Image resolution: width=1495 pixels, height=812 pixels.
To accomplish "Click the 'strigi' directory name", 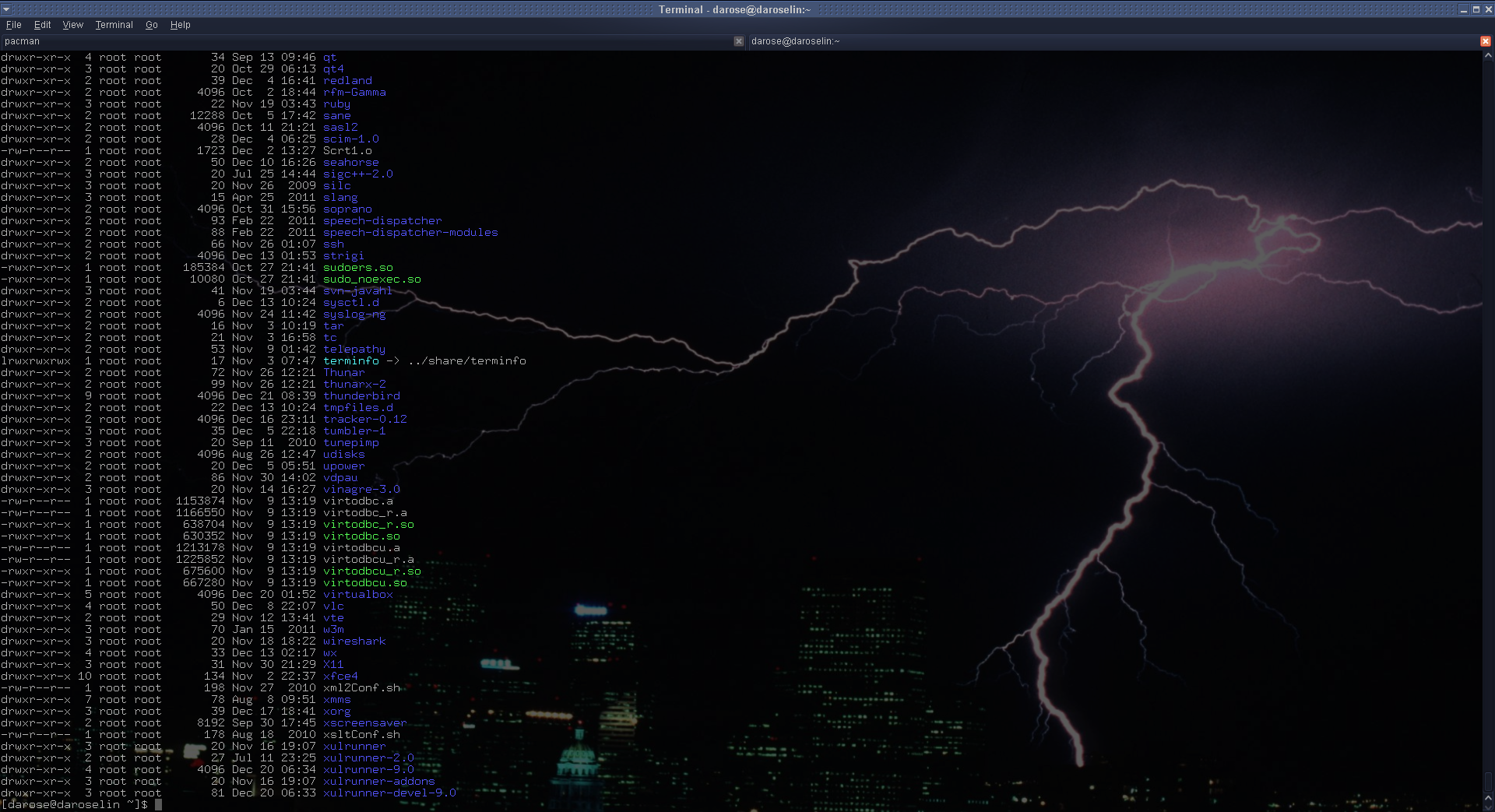I will click(344, 255).
